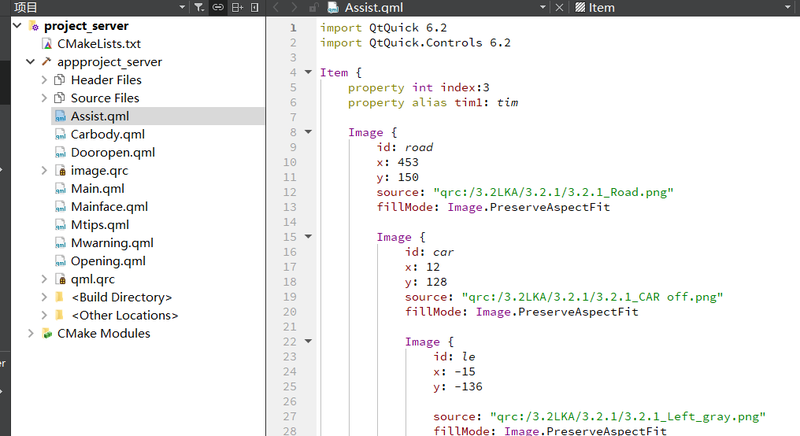Click the Opening.qml file icon
Image resolution: width=800 pixels, height=436 pixels.
(60, 261)
